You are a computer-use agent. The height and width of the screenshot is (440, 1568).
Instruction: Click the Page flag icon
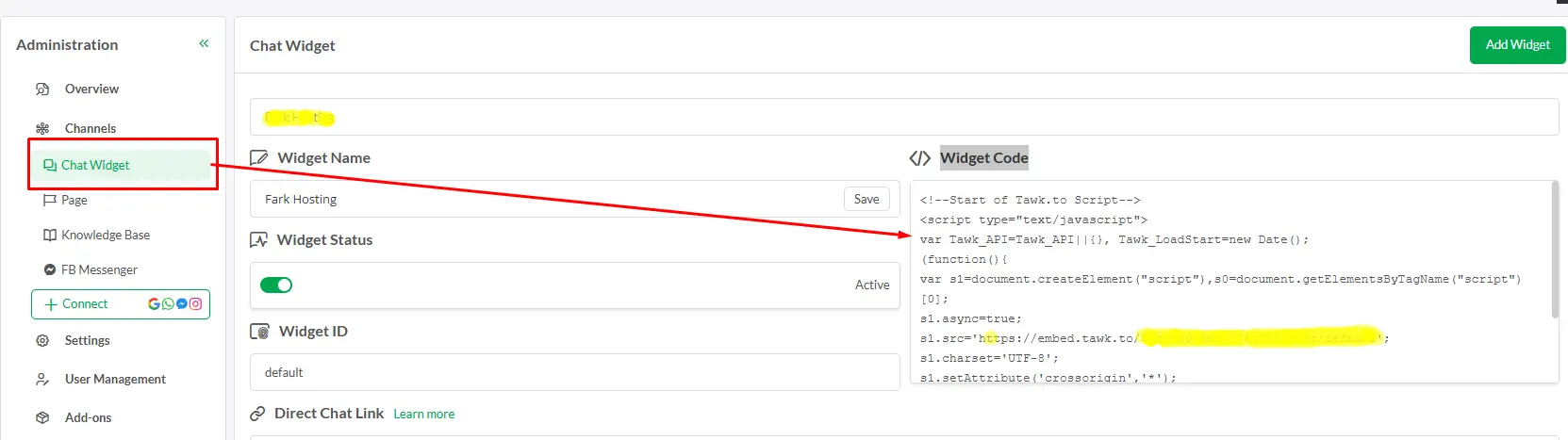point(50,200)
